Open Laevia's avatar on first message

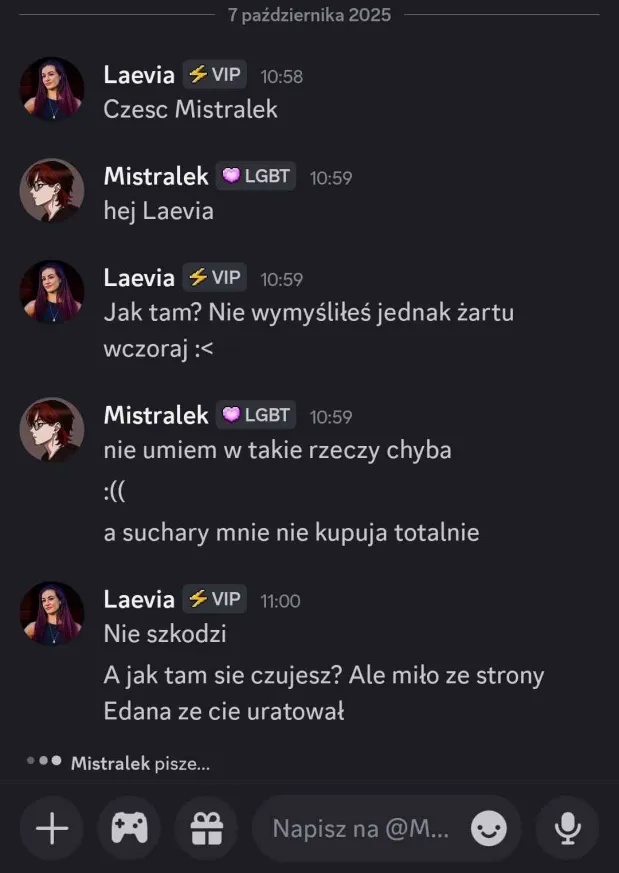pyautogui.click(x=52, y=89)
